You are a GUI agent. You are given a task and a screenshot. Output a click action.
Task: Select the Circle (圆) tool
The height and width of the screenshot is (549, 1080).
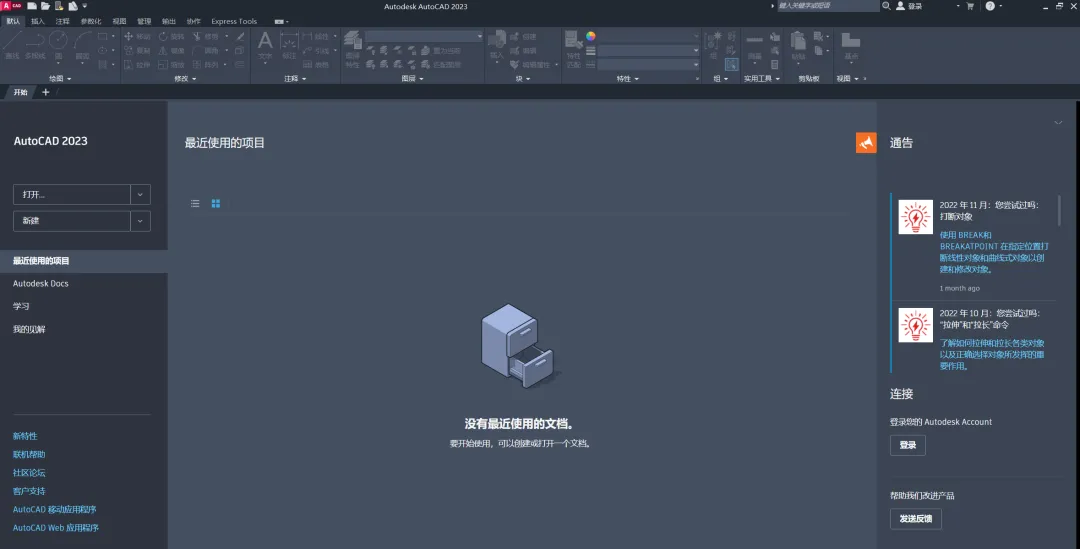tap(59, 45)
